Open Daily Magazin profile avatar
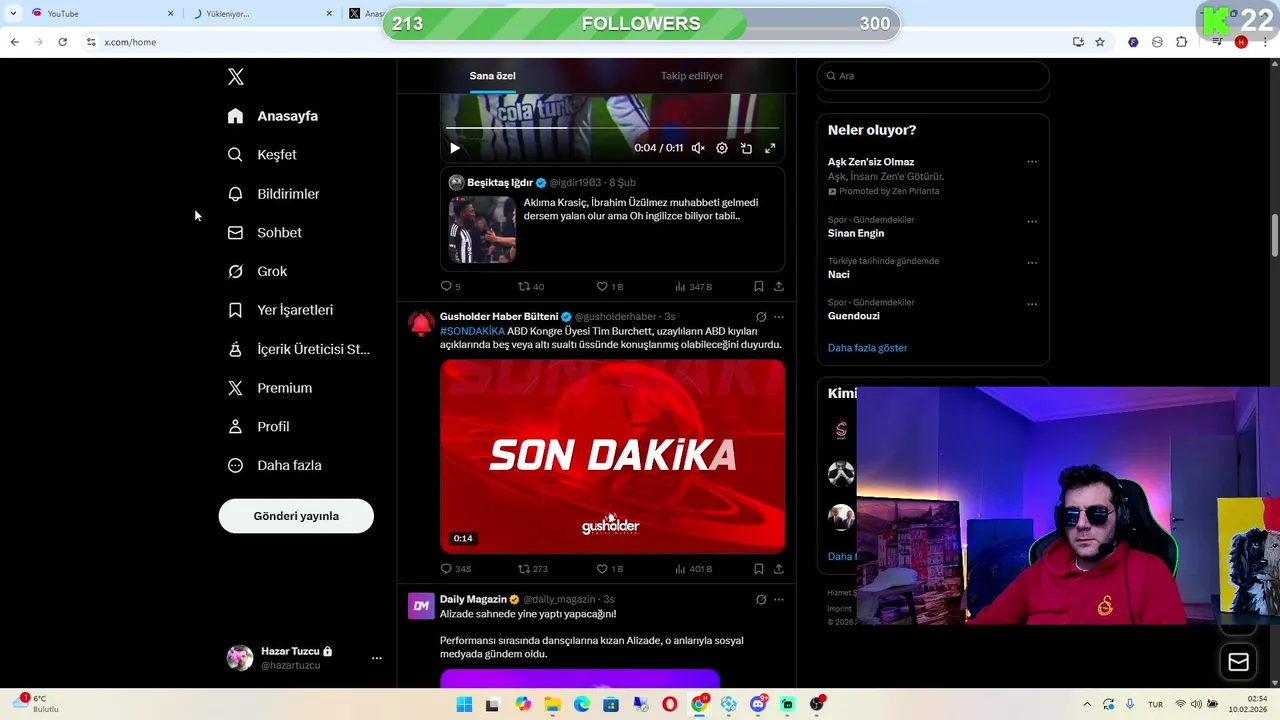The height and width of the screenshot is (720, 1280). (421, 606)
